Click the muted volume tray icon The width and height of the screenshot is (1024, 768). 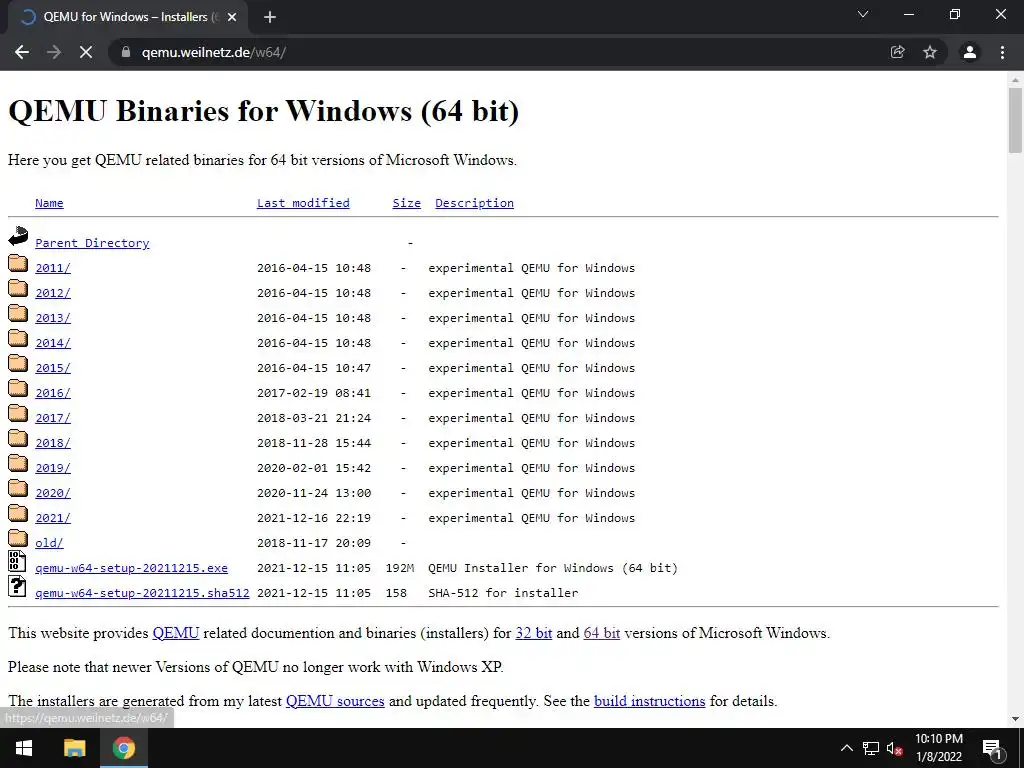(x=895, y=748)
